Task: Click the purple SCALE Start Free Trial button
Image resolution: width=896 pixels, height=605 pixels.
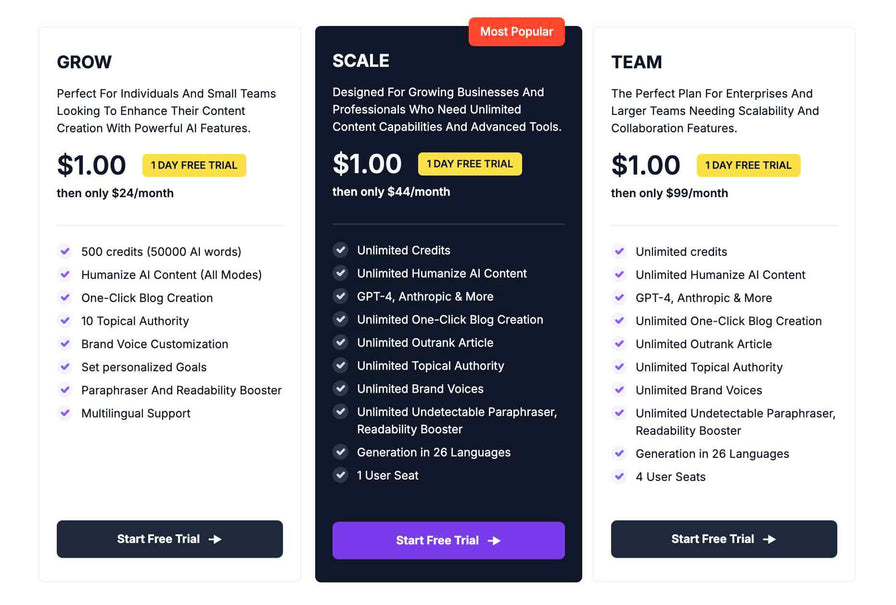Action: pyautogui.click(x=448, y=540)
